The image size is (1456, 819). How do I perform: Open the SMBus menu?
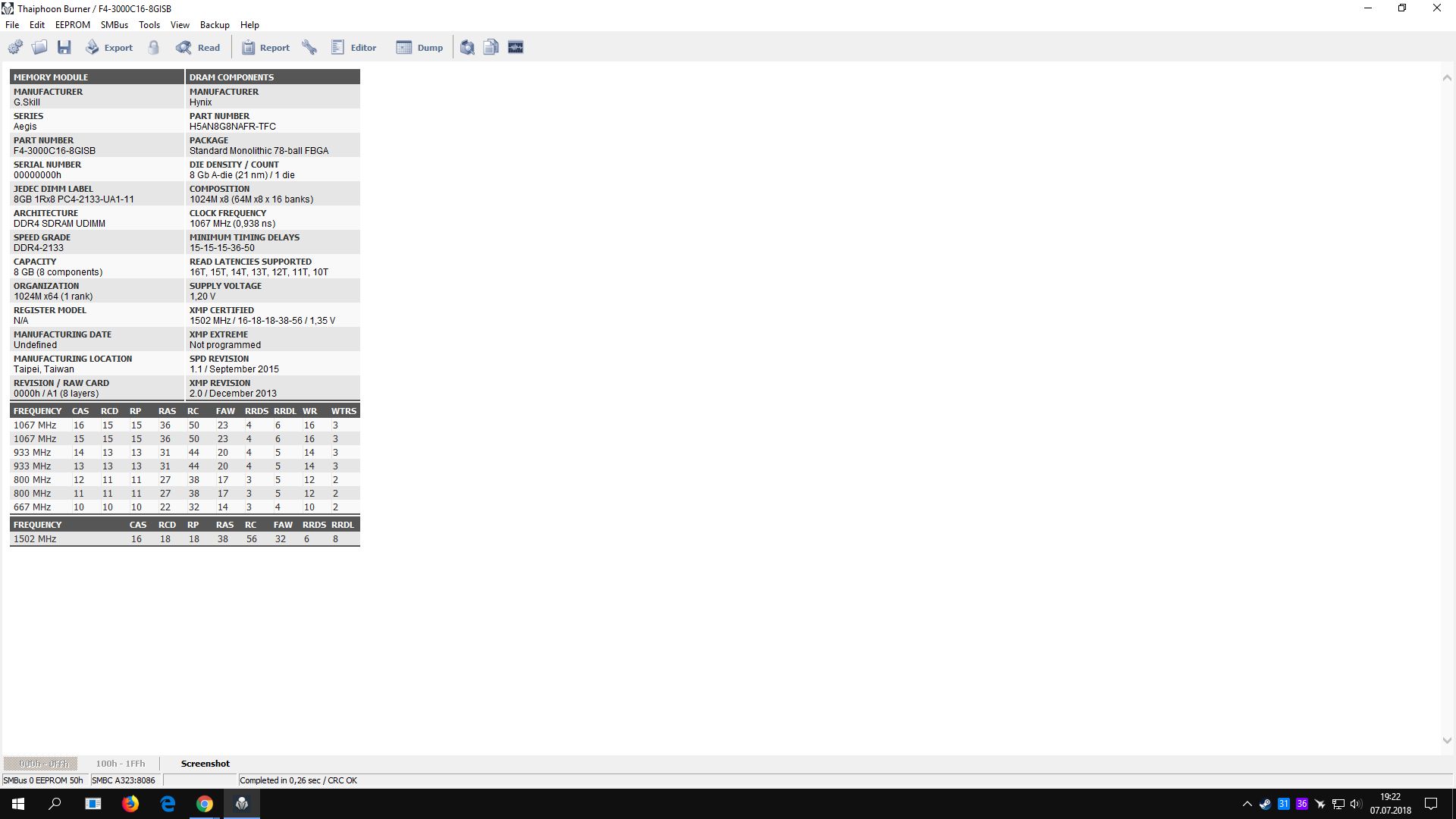coord(114,25)
